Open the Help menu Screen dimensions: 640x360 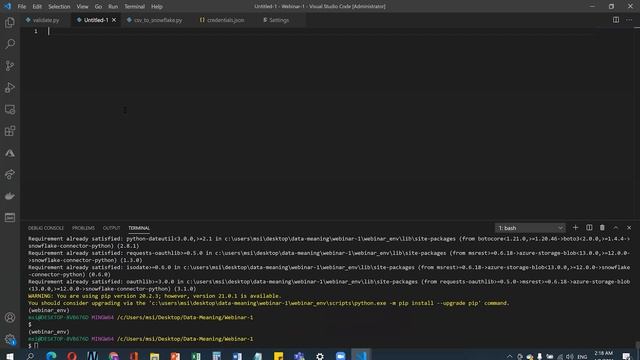coord(157,7)
